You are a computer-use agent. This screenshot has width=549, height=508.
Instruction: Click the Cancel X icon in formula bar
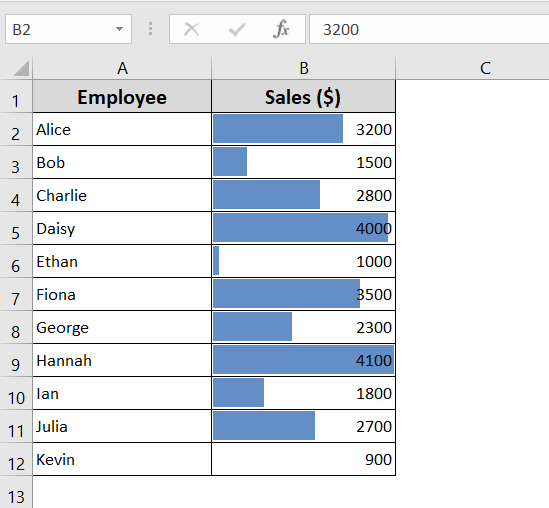192,29
